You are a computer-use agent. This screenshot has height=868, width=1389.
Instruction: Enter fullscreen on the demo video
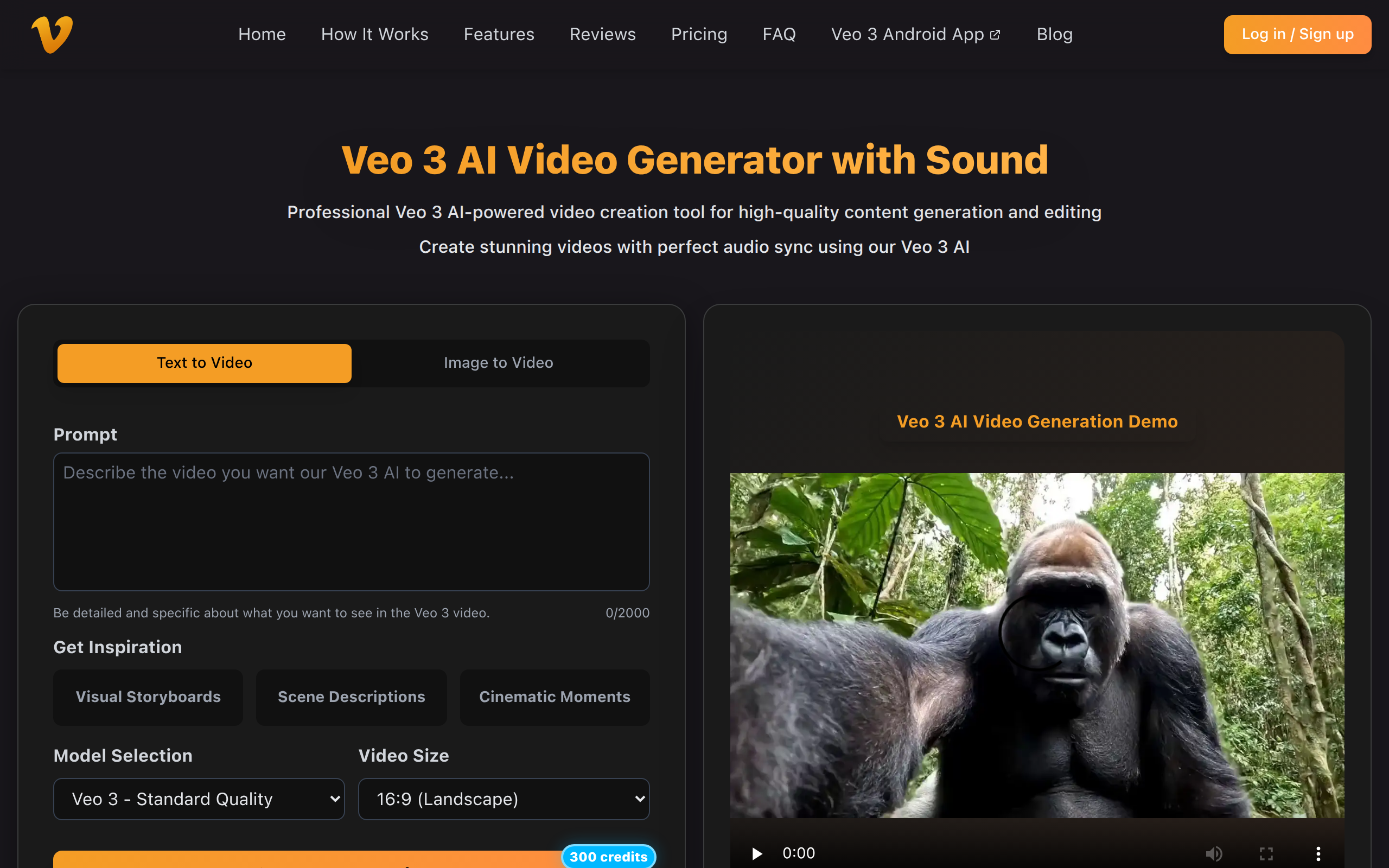click(1266, 853)
